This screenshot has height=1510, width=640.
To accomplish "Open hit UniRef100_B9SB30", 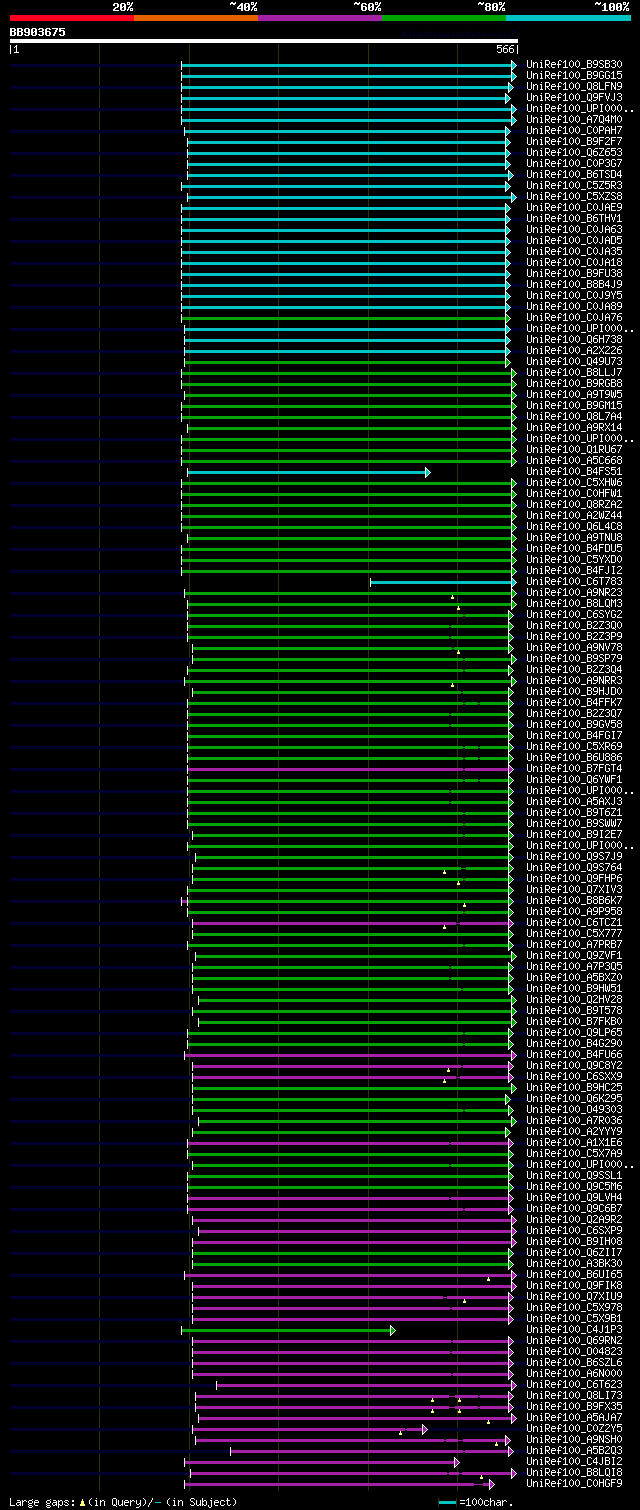I will point(575,65).
